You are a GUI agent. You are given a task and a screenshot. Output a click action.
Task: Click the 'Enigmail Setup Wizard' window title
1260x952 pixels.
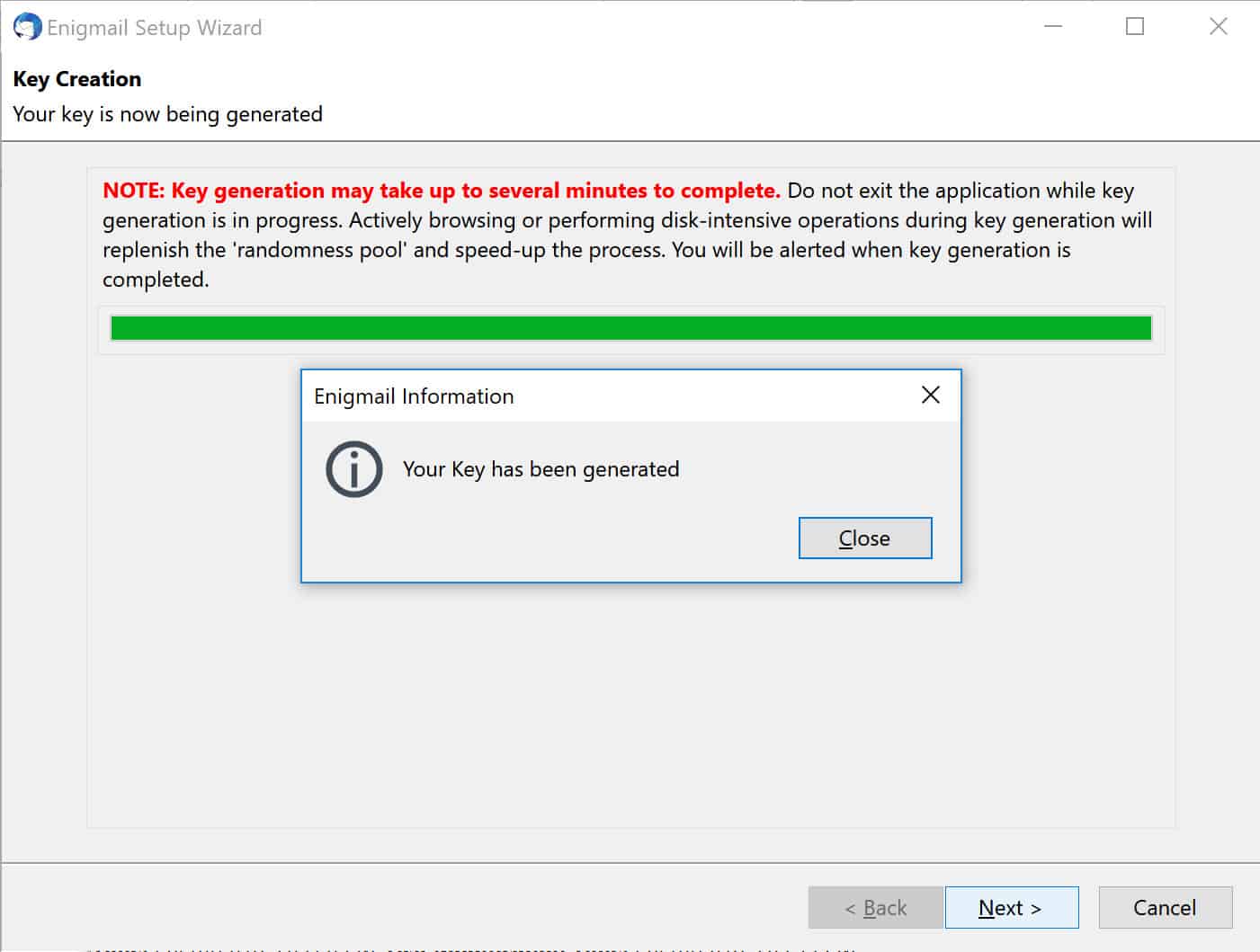coord(155,28)
